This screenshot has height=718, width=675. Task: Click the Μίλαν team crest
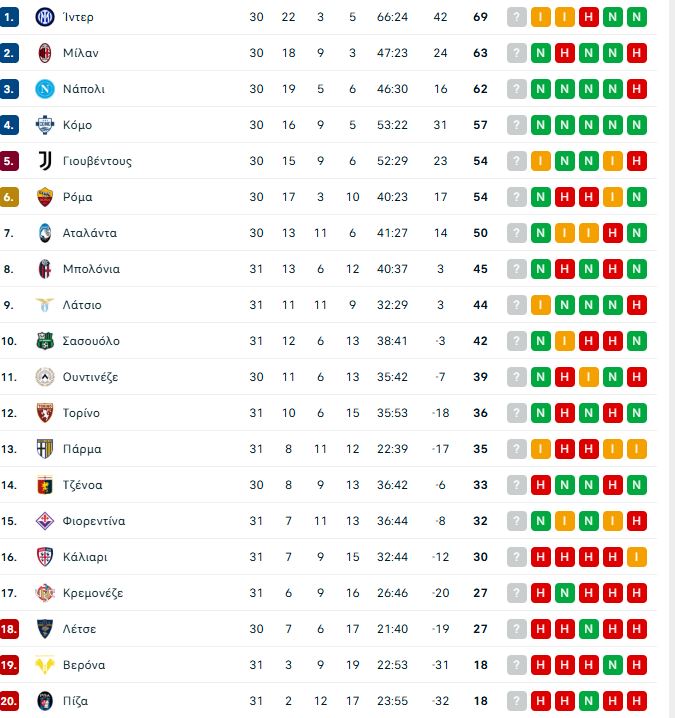44,53
